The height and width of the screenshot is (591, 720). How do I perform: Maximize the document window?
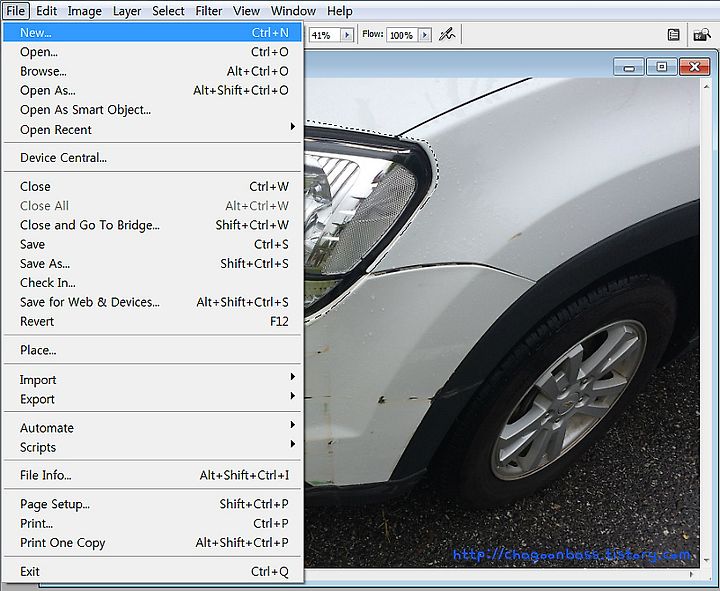pyautogui.click(x=662, y=67)
